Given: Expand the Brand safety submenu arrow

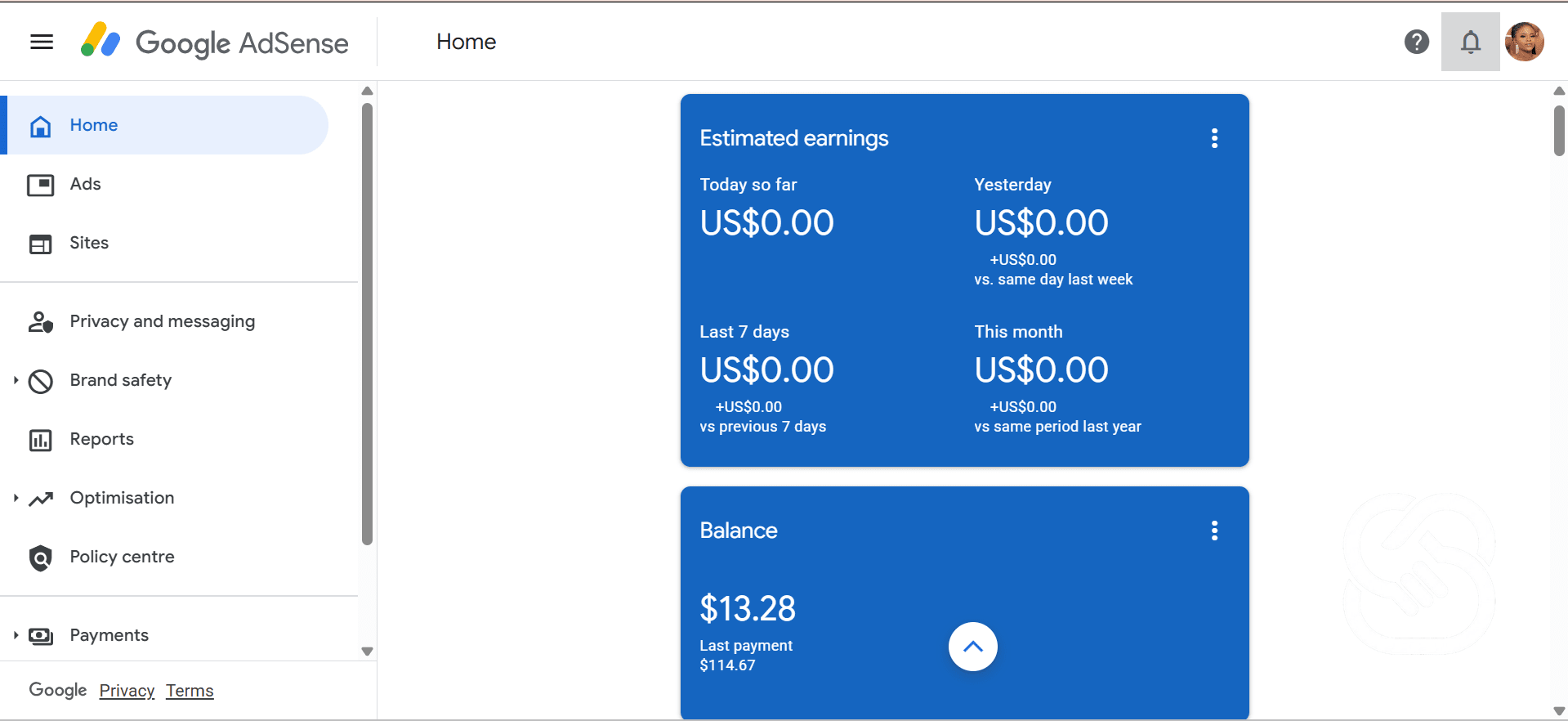Looking at the screenshot, I should [x=16, y=380].
